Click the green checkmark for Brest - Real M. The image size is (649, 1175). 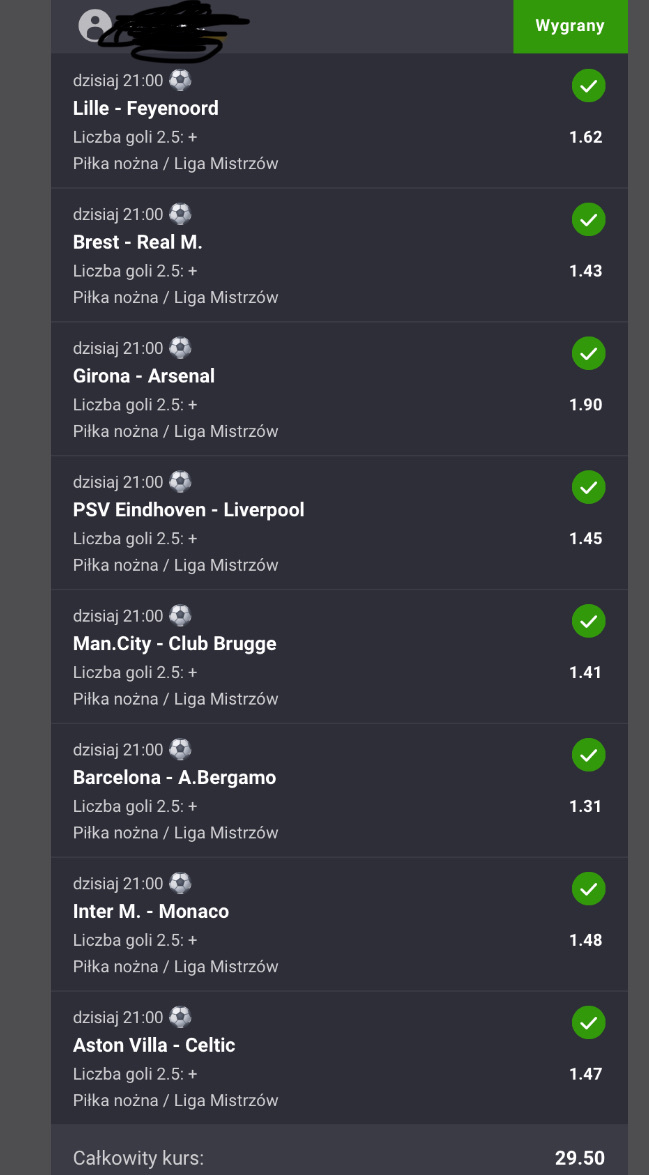(588, 220)
